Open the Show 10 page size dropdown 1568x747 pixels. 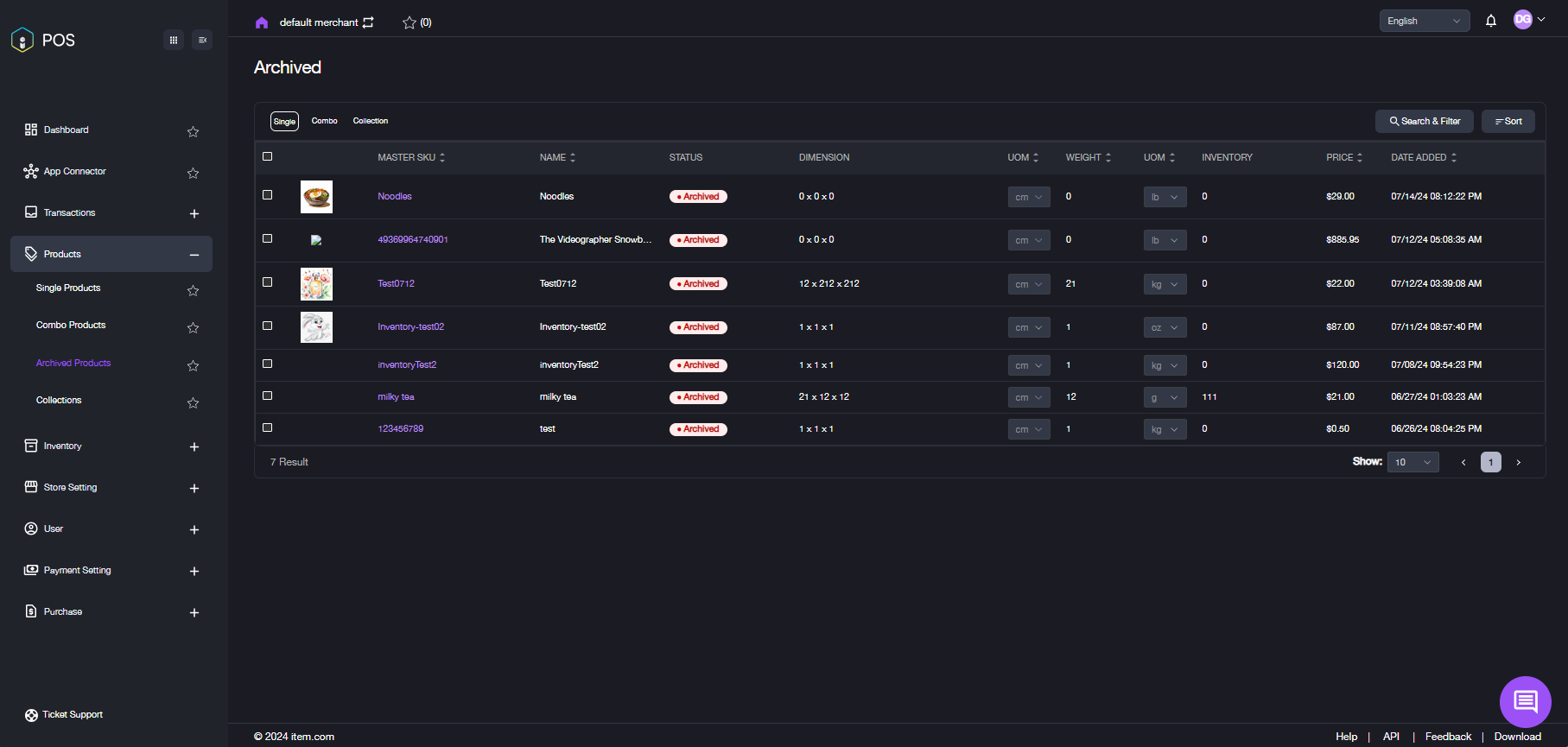click(1412, 462)
